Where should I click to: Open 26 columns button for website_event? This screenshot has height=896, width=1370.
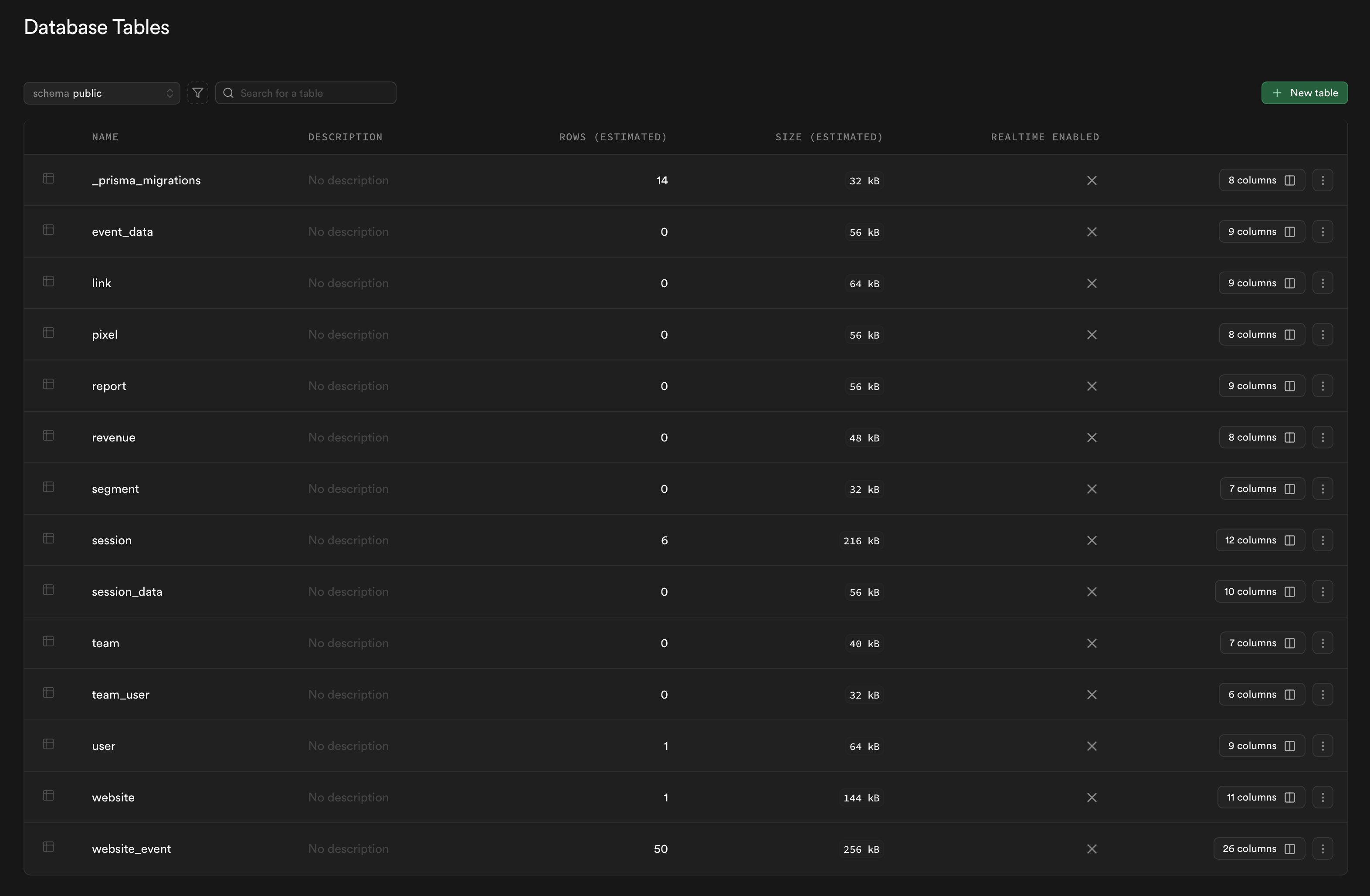tap(1258, 849)
